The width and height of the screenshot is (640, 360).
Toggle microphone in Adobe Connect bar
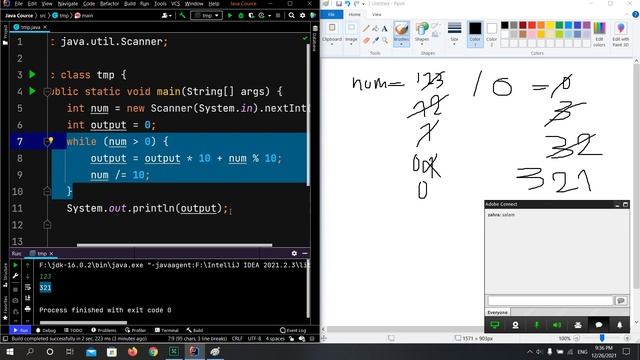pyautogui.click(x=536, y=325)
